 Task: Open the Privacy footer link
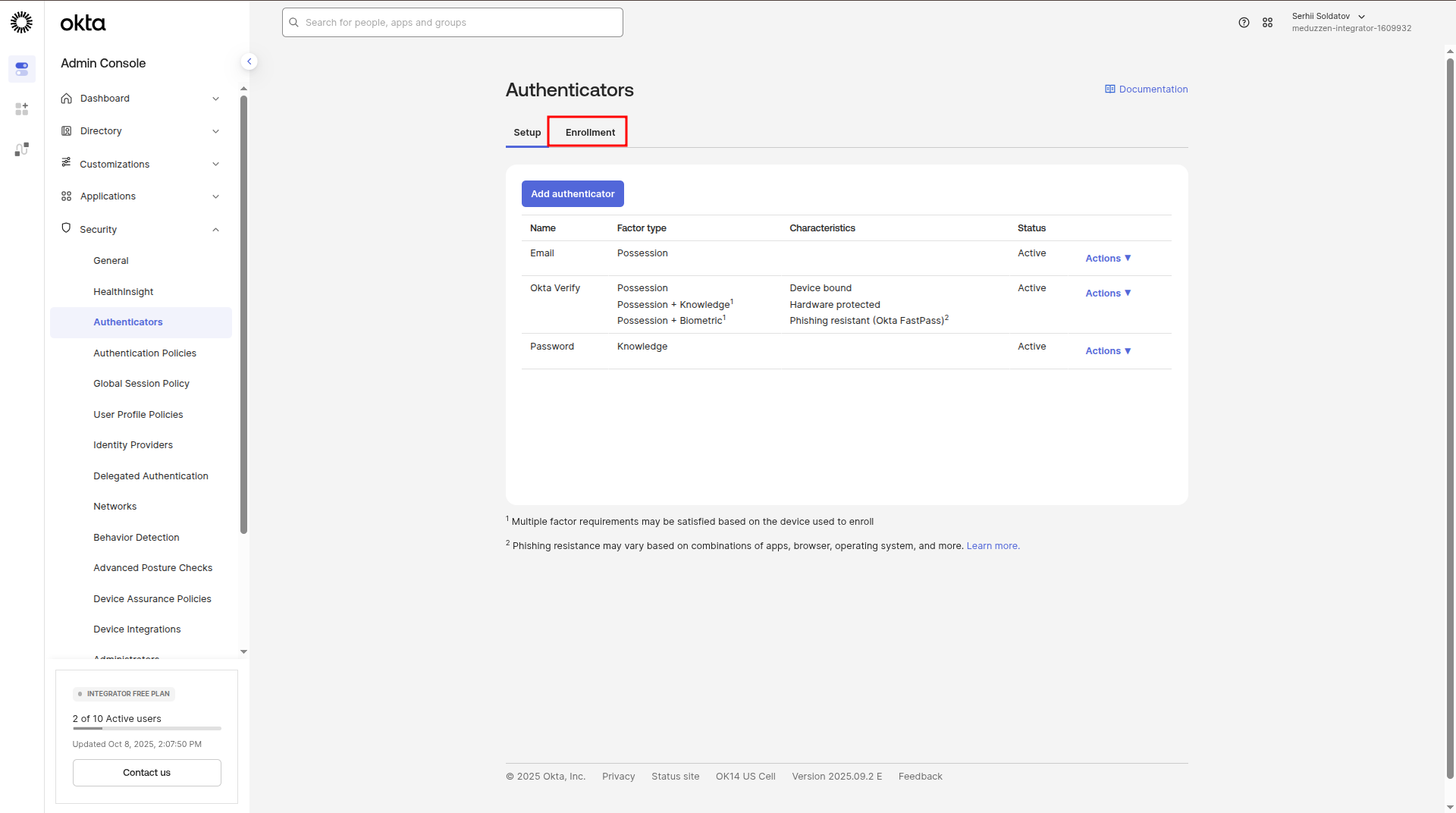pos(618,777)
